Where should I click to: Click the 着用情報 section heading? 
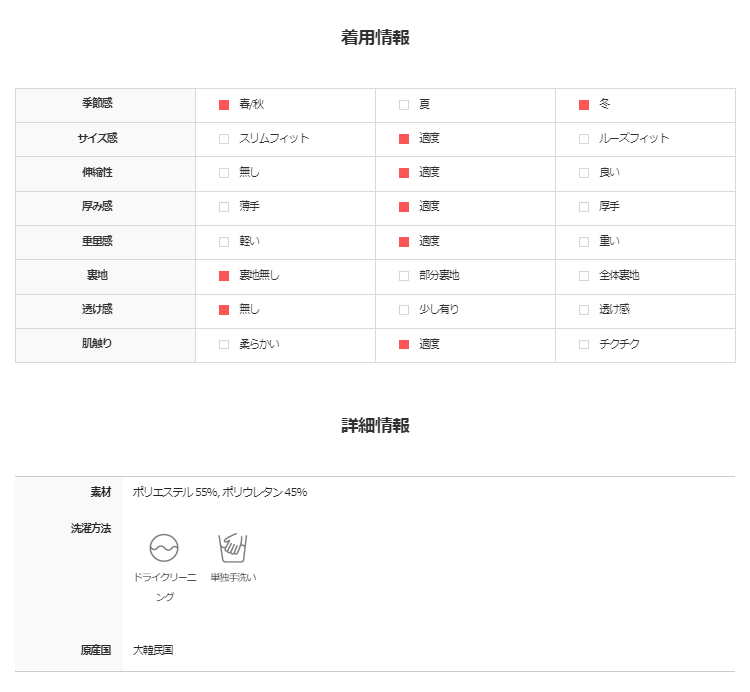point(375,37)
